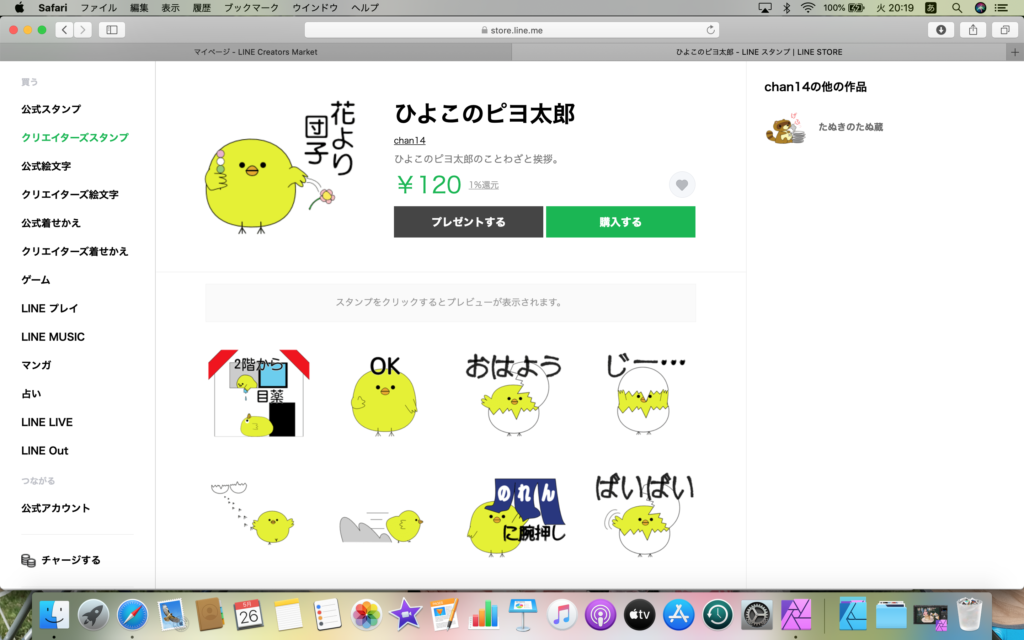The height and width of the screenshot is (640, 1024).
Task: Open Music from the Dock
Action: pyautogui.click(x=562, y=615)
